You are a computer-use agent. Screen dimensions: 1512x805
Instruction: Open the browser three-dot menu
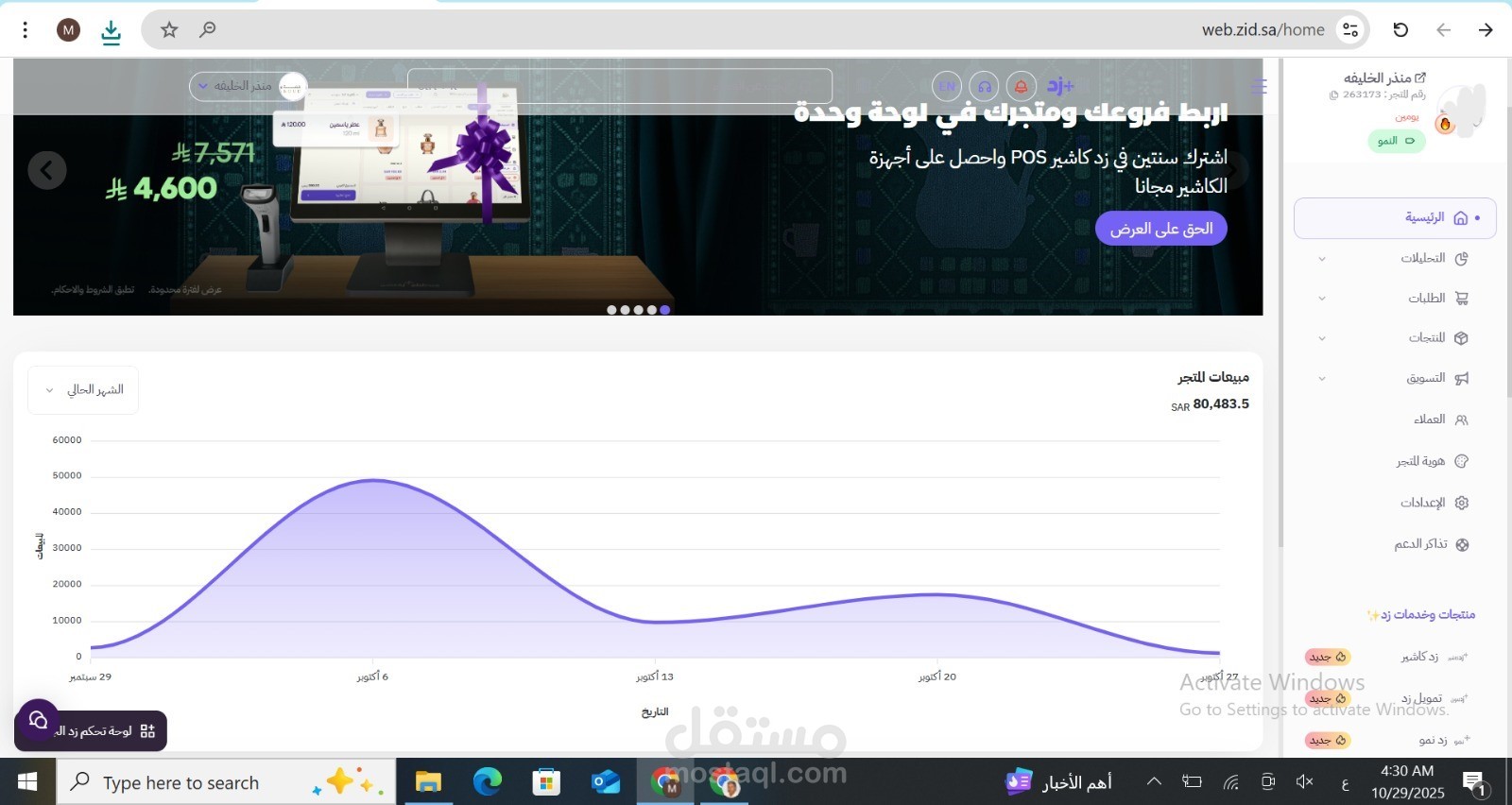[x=26, y=30]
